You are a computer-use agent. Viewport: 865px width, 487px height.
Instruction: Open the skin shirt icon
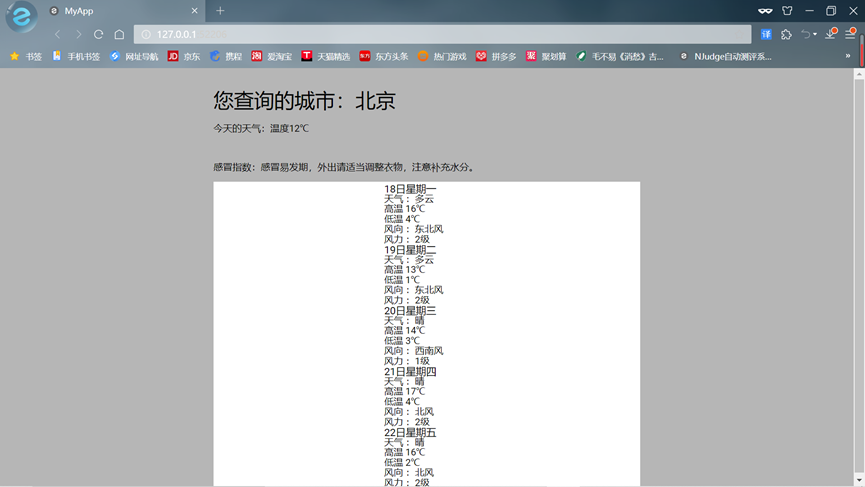pos(787,10)
